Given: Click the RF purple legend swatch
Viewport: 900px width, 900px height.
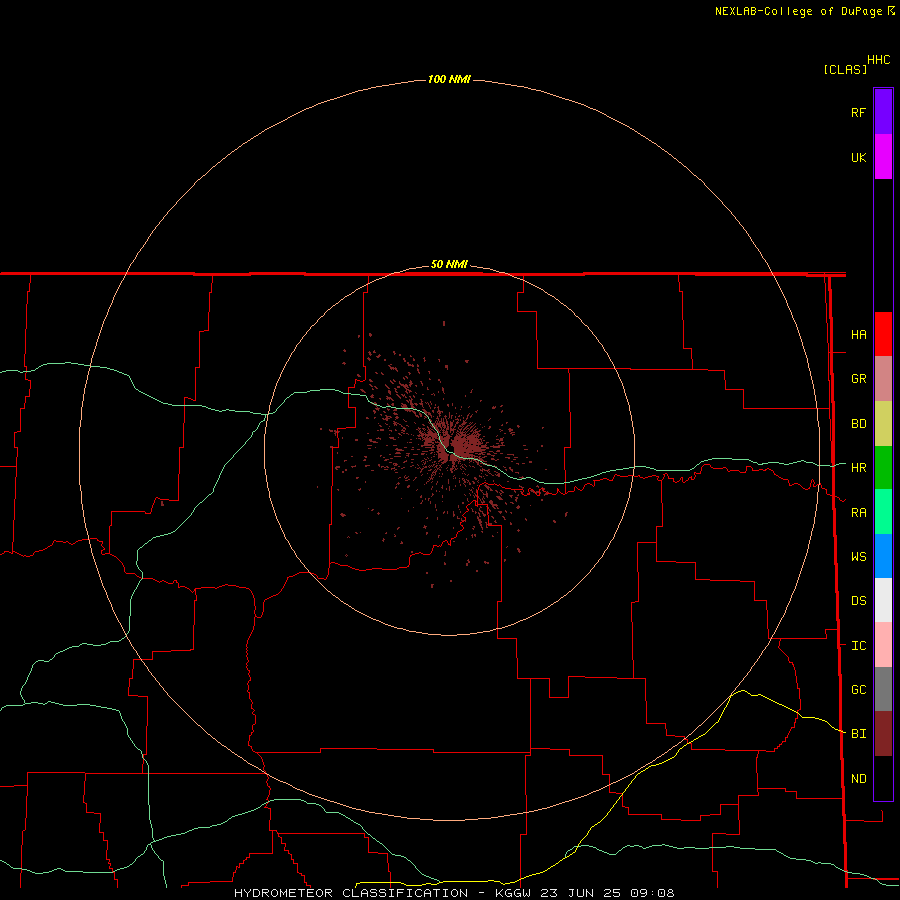Looking at the screenshot, I should point(883,112).
